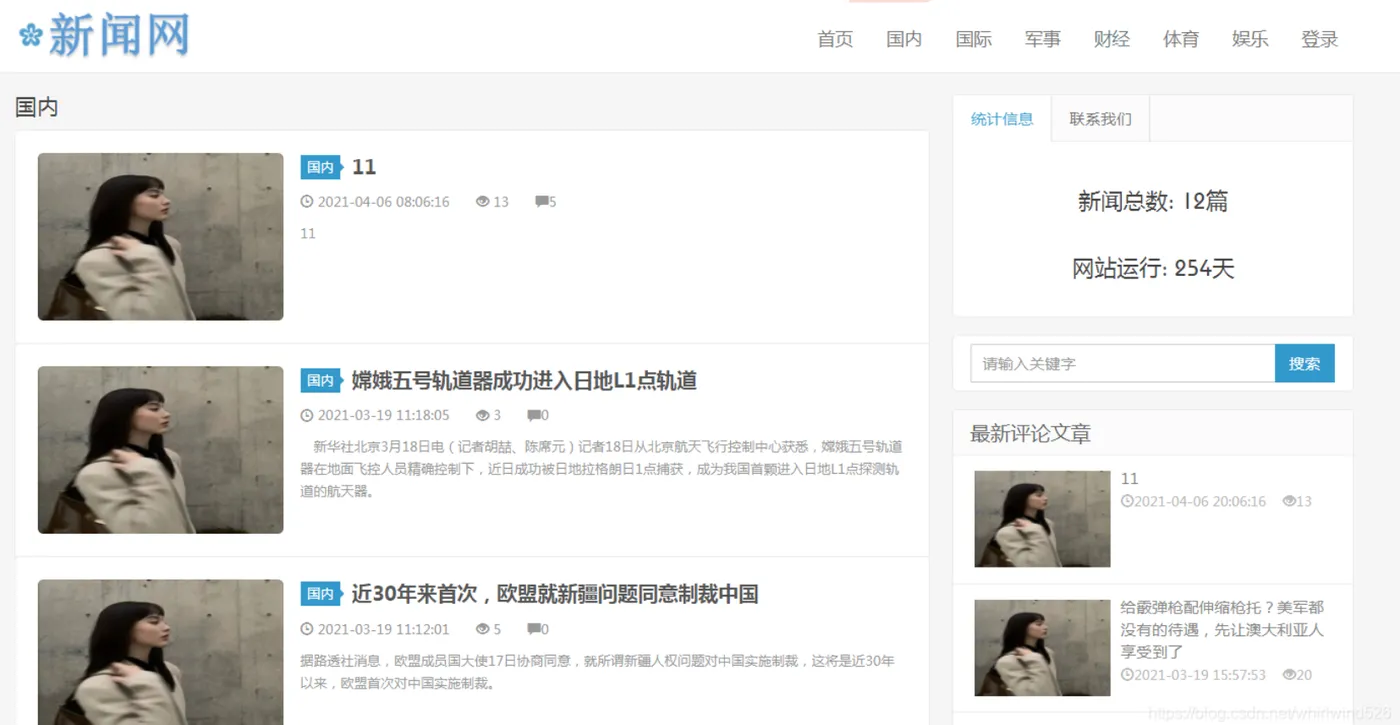Image resolution: width=1400 pixels, height=725 pixels.
Task: Click the eye icon showing 13 in sidebar
Action: tap(1289, 501)
